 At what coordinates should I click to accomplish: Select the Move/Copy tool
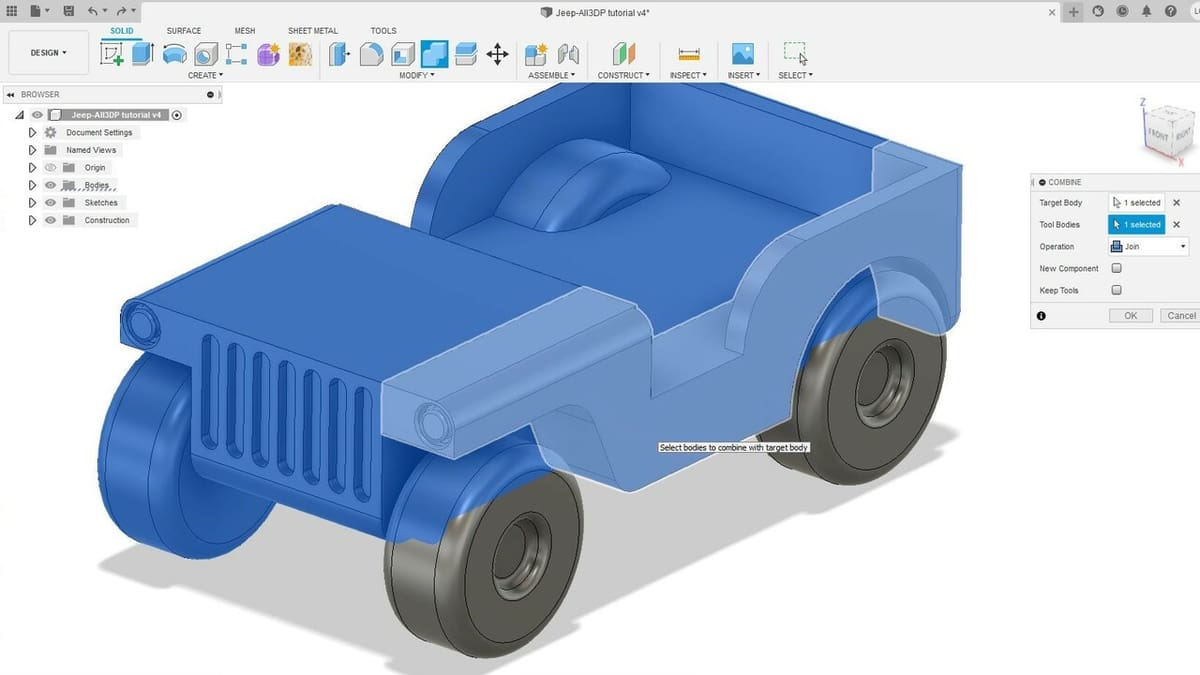(x=497, y=54)
